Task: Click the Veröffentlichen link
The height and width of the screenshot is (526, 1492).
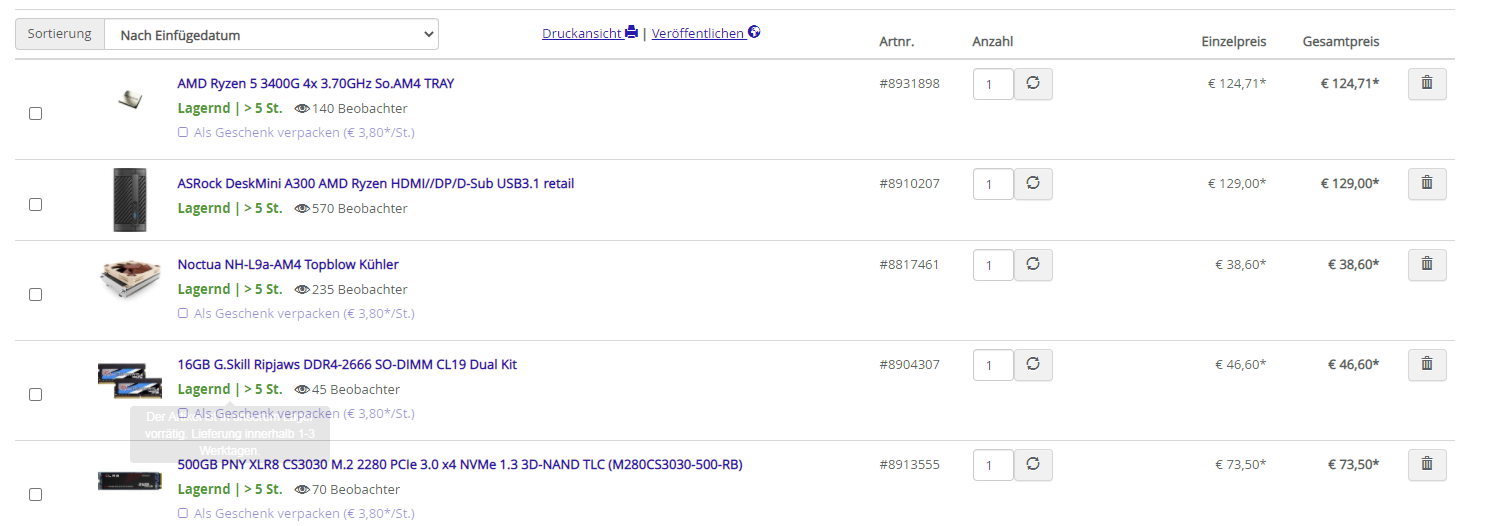Action: pyautogui.click(x=705, y=33)
